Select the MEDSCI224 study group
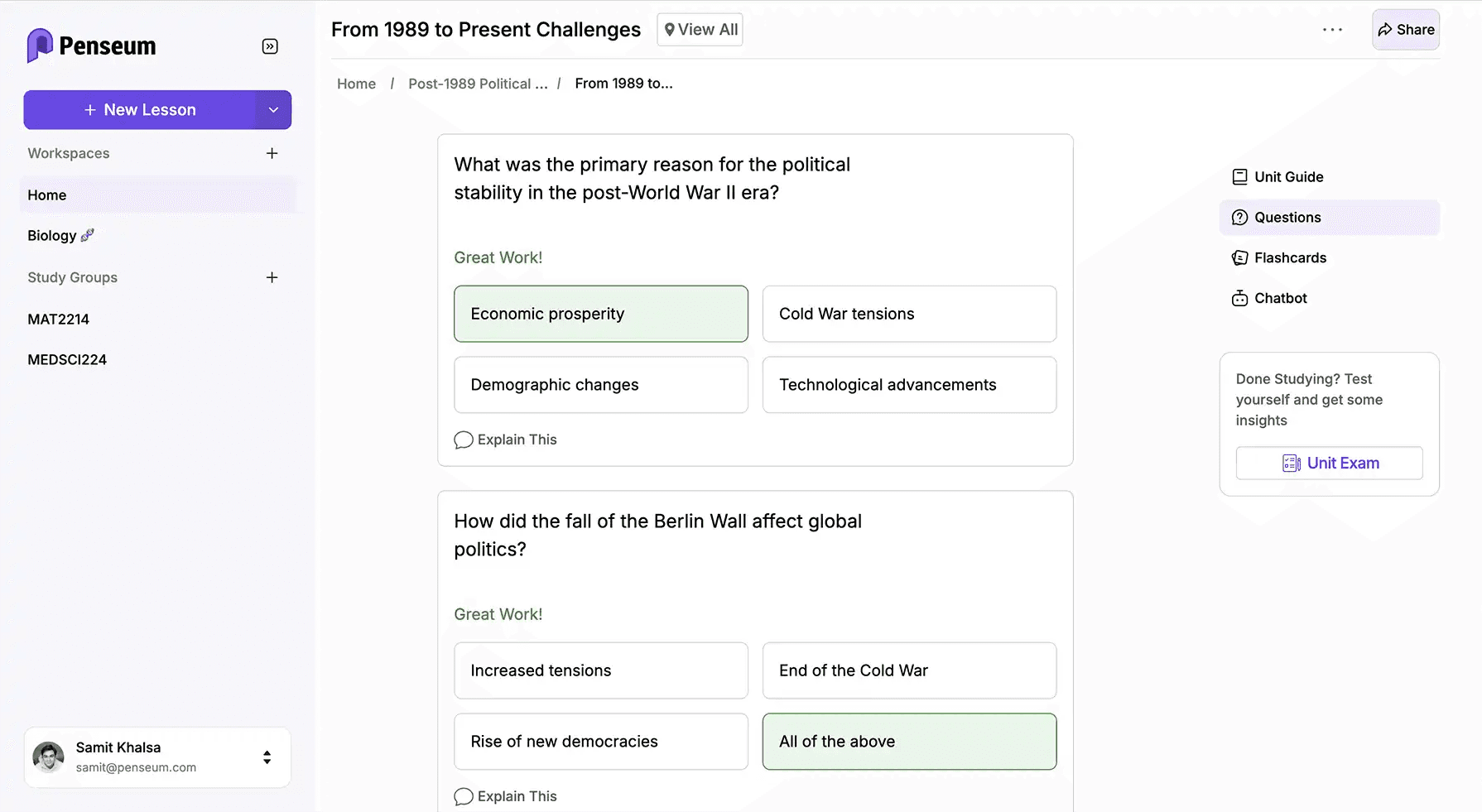Image resolution: width=1482 pixels, height=812 pixels. [67, 359]
